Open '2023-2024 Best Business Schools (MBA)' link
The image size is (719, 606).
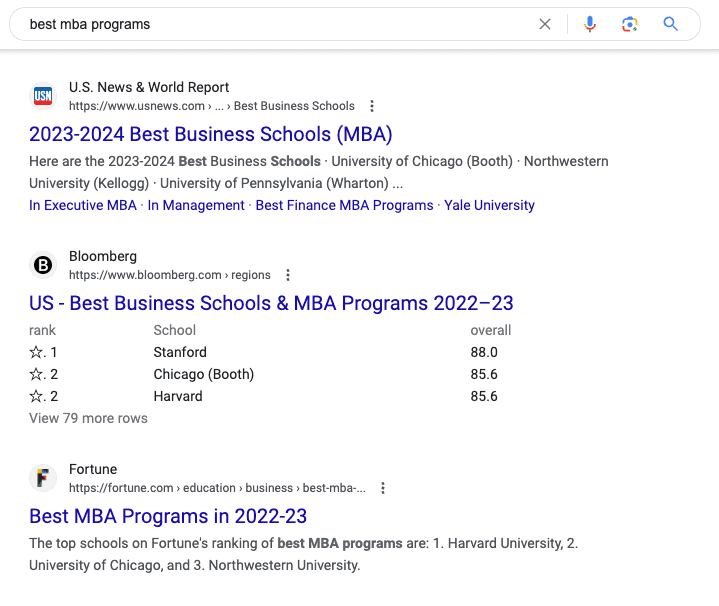tap(210, 134)
